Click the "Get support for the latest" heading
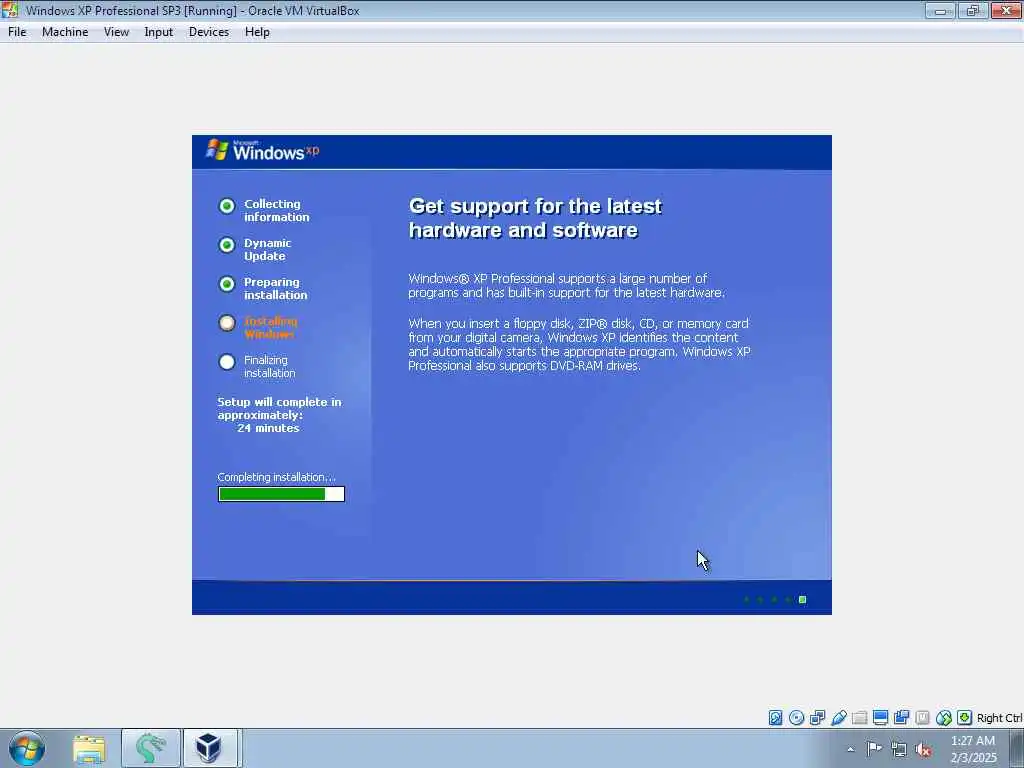This screenshot has width=1024, height=768. coord(536,206)
